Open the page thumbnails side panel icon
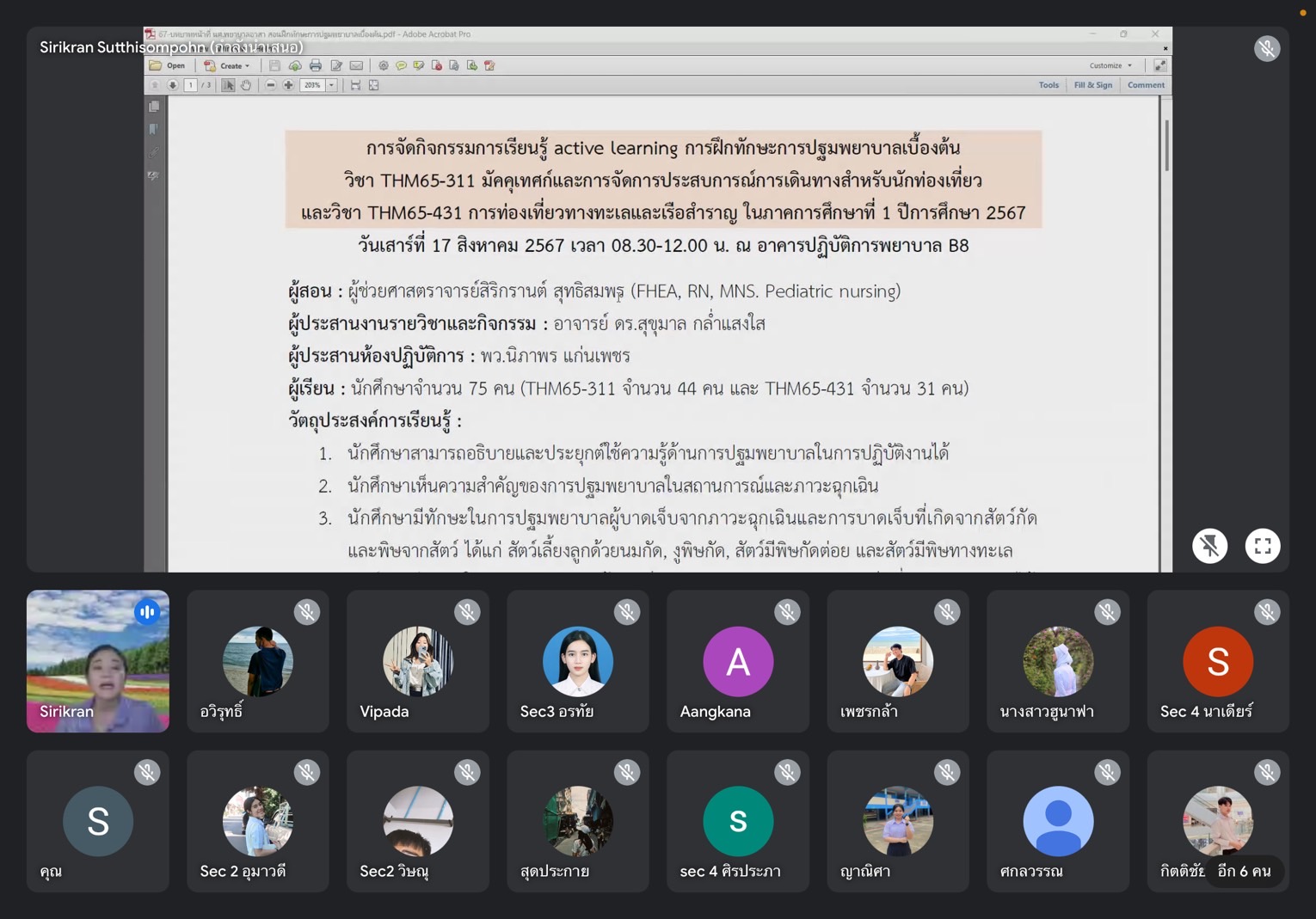Viewport: 1316px width, 919px height. point(154,107)
